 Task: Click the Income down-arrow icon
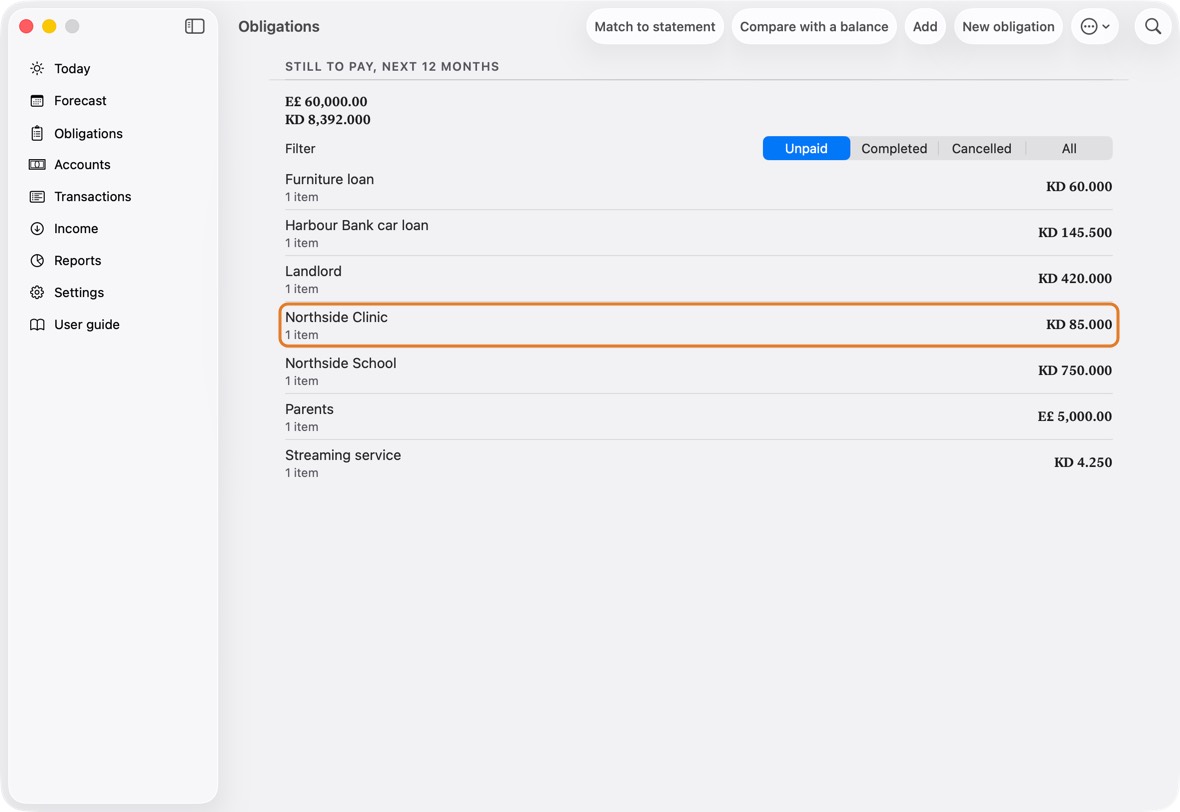pyautogui.click(x=37, y=229)
